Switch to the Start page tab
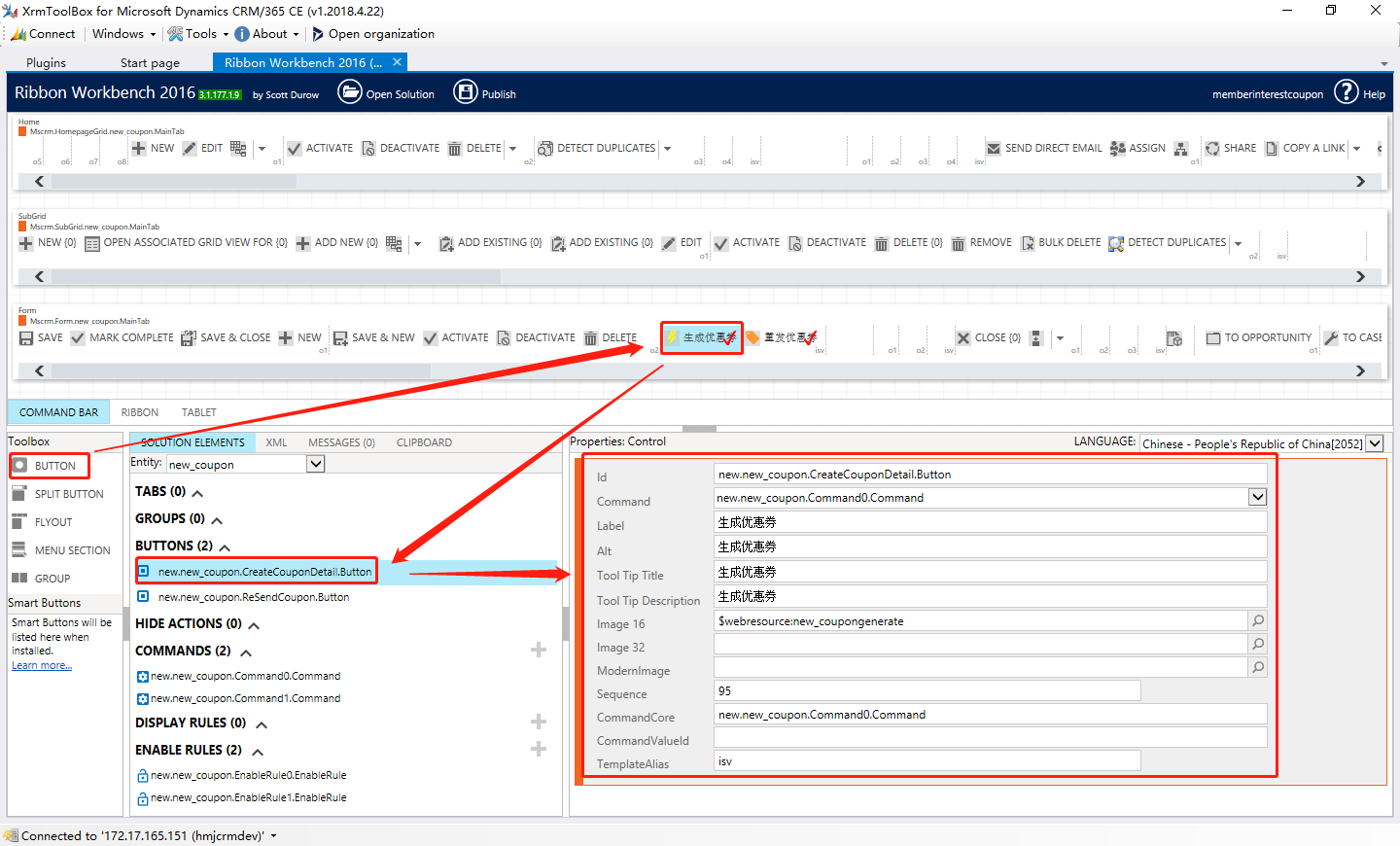Viewport: 1400px width, 846px height. click(x=150, y=62)
